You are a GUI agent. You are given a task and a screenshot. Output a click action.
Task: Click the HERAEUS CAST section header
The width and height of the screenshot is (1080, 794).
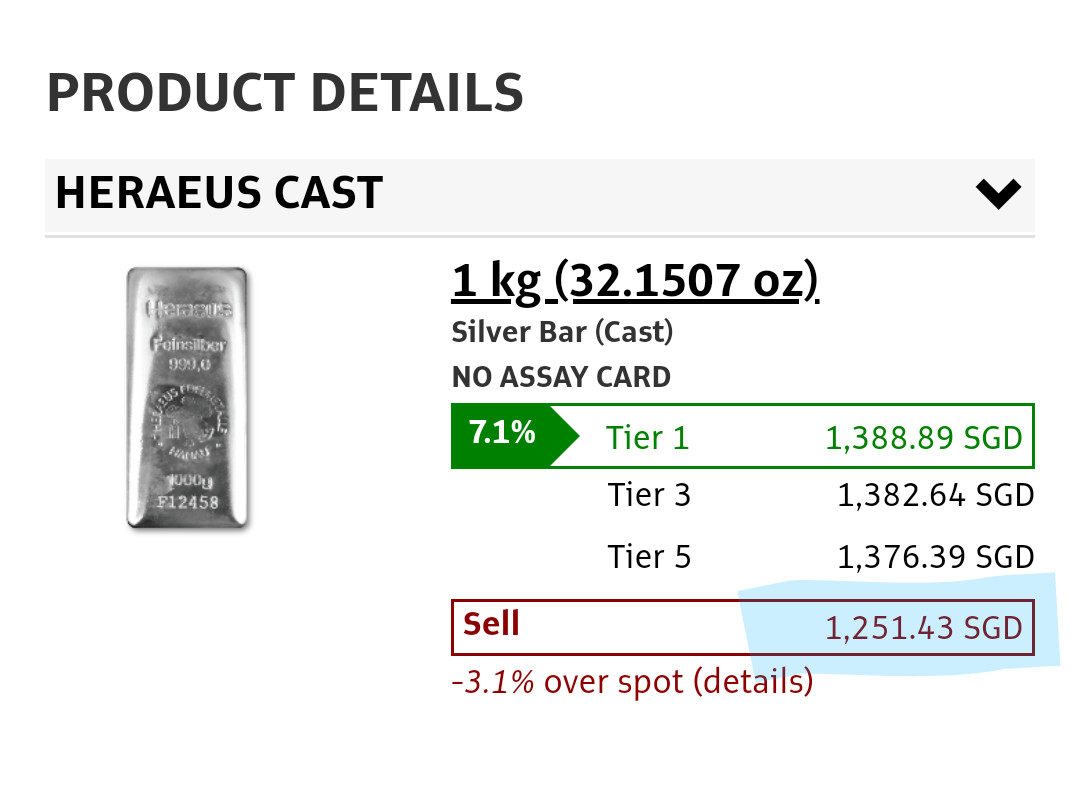219,193
